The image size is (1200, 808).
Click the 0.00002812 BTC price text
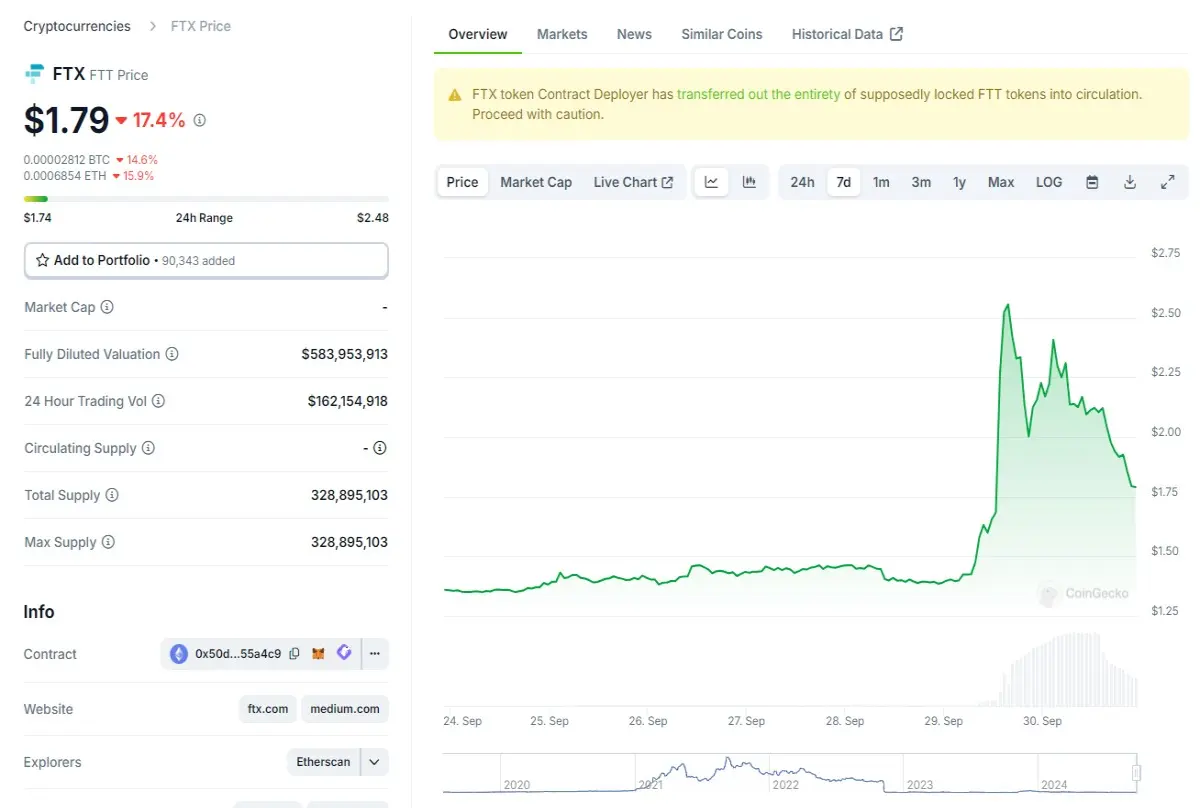tap(67, 159)
